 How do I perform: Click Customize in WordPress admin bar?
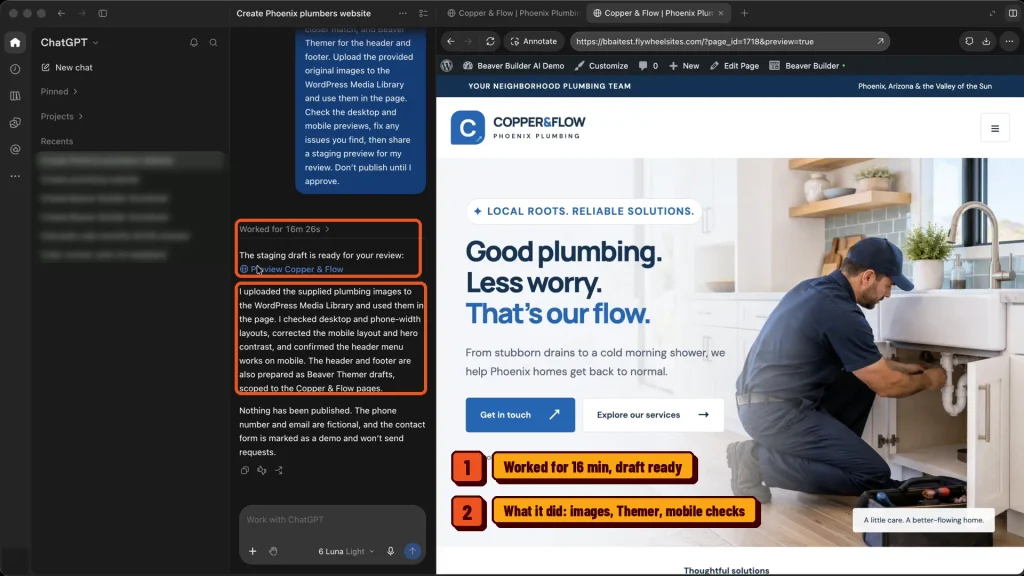pyautogui.click(x=601, y=66)
